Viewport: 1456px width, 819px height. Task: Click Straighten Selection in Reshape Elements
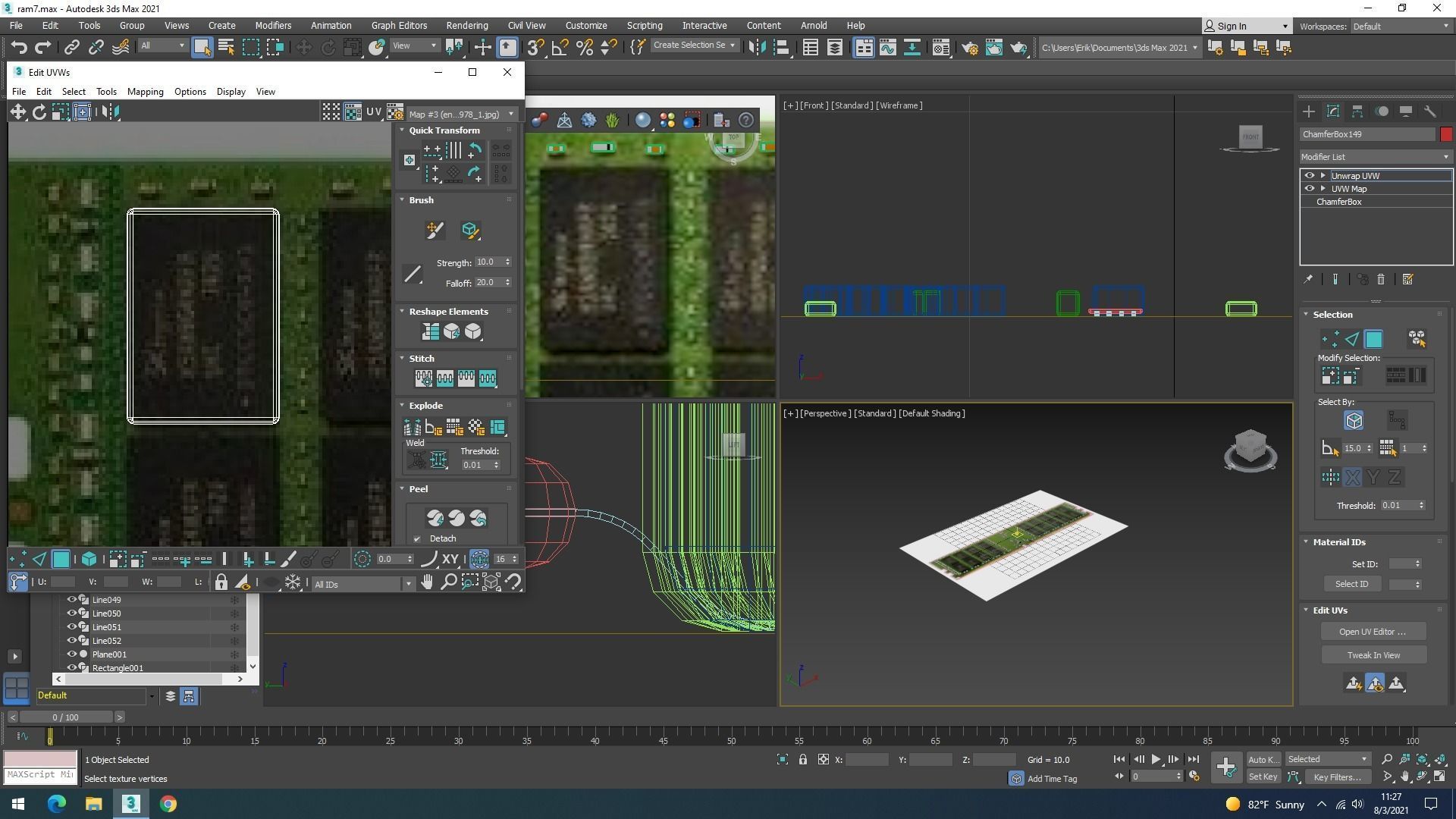pos(430,331)
